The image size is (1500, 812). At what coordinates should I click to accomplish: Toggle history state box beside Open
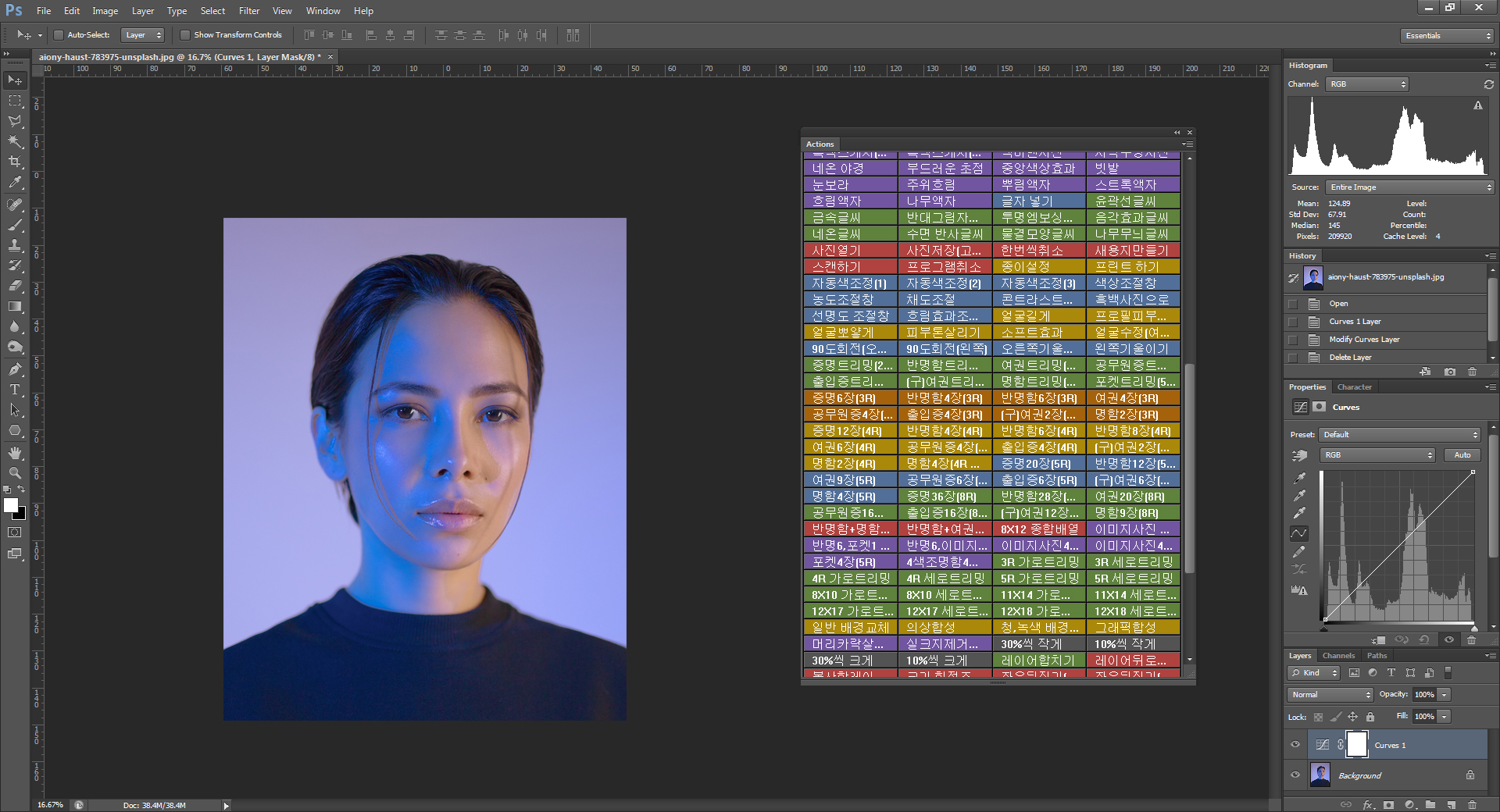tap(1293, 304)
